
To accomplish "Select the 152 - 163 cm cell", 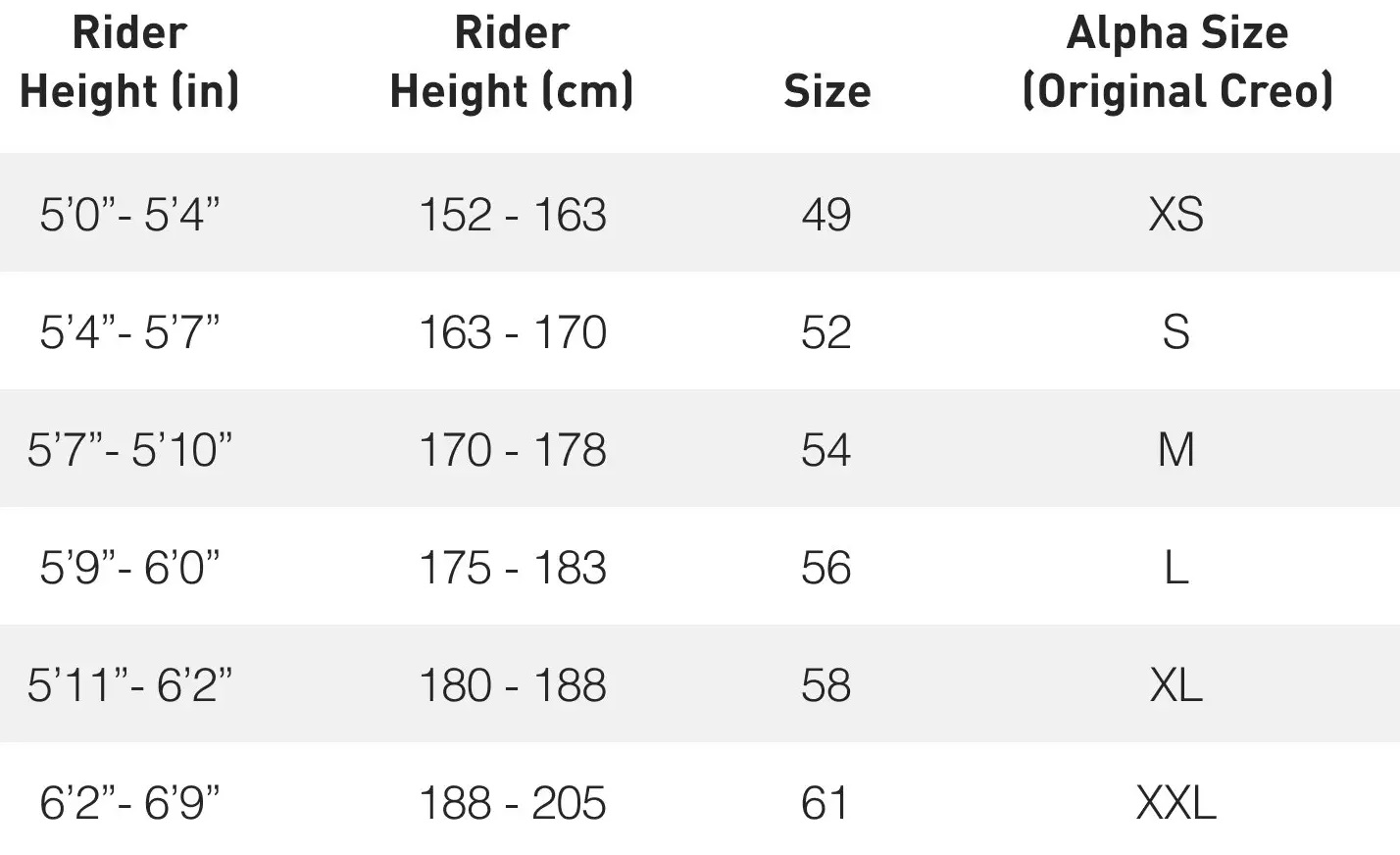I will tap(512, 214).
